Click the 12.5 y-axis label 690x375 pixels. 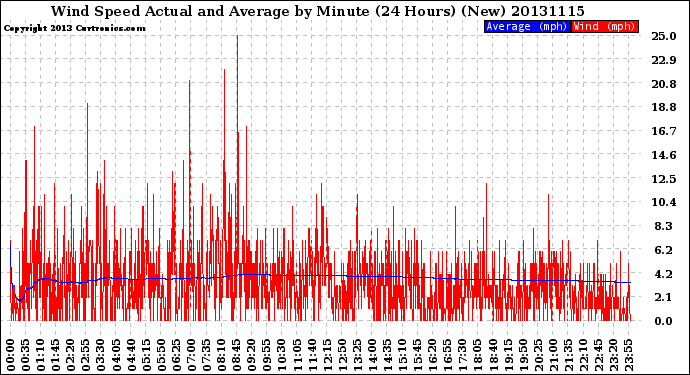[x=664, y=179]
